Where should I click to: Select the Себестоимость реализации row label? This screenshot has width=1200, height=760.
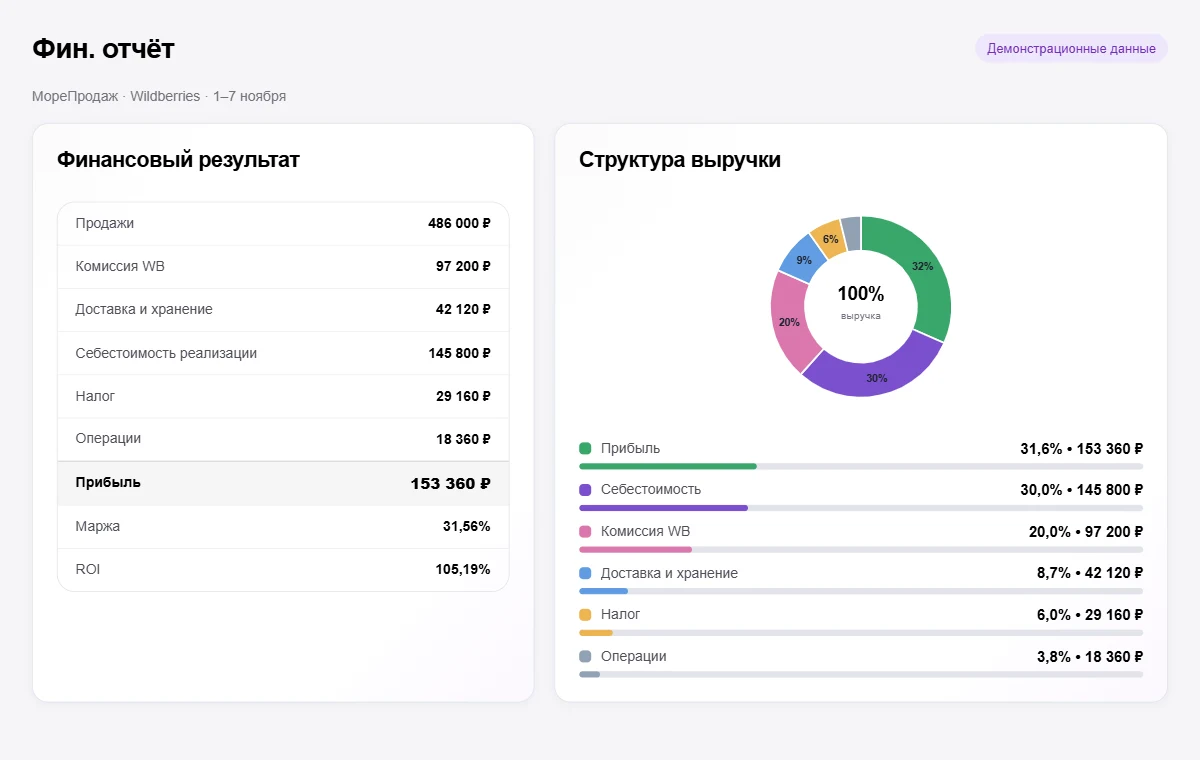coord(166,353)
